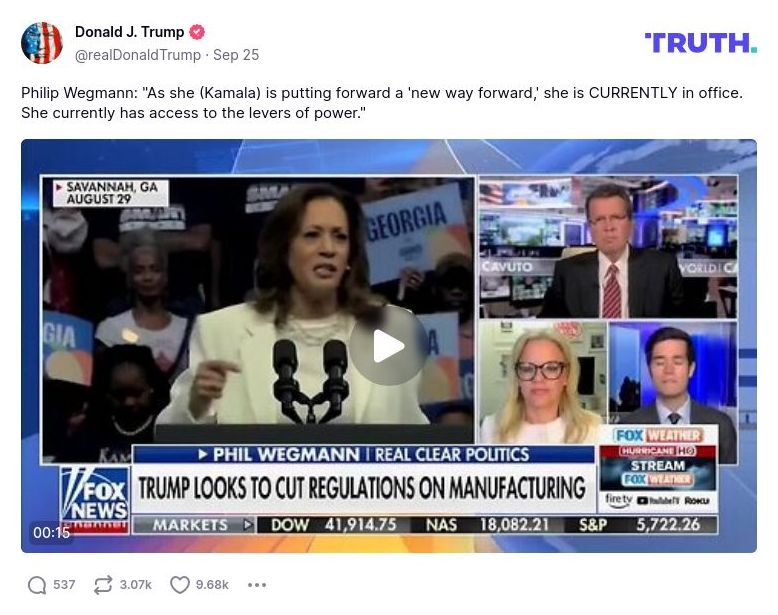
Task: Click the TRUTH logo
Action: 700,43
